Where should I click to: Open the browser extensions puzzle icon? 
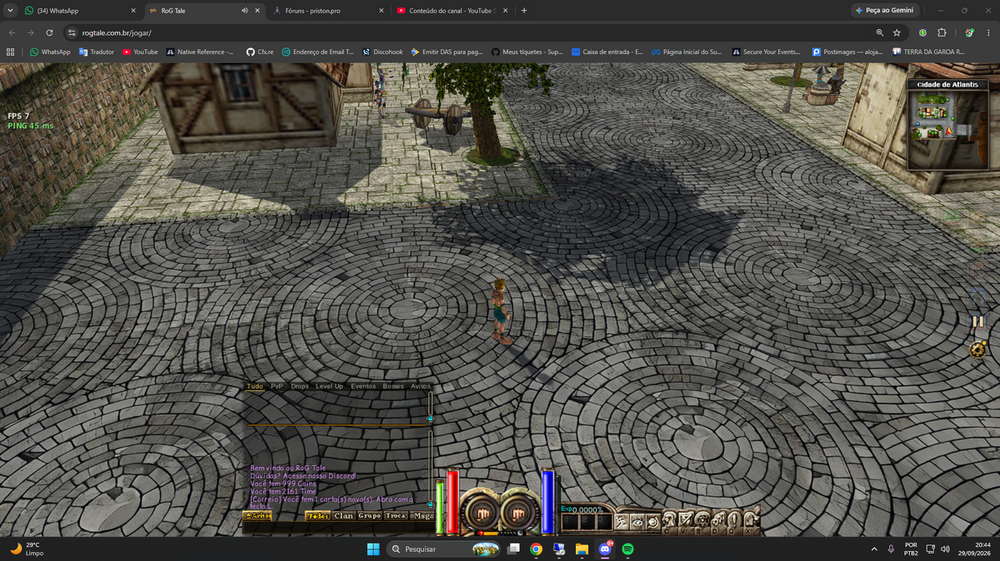(x=942, y=33)
